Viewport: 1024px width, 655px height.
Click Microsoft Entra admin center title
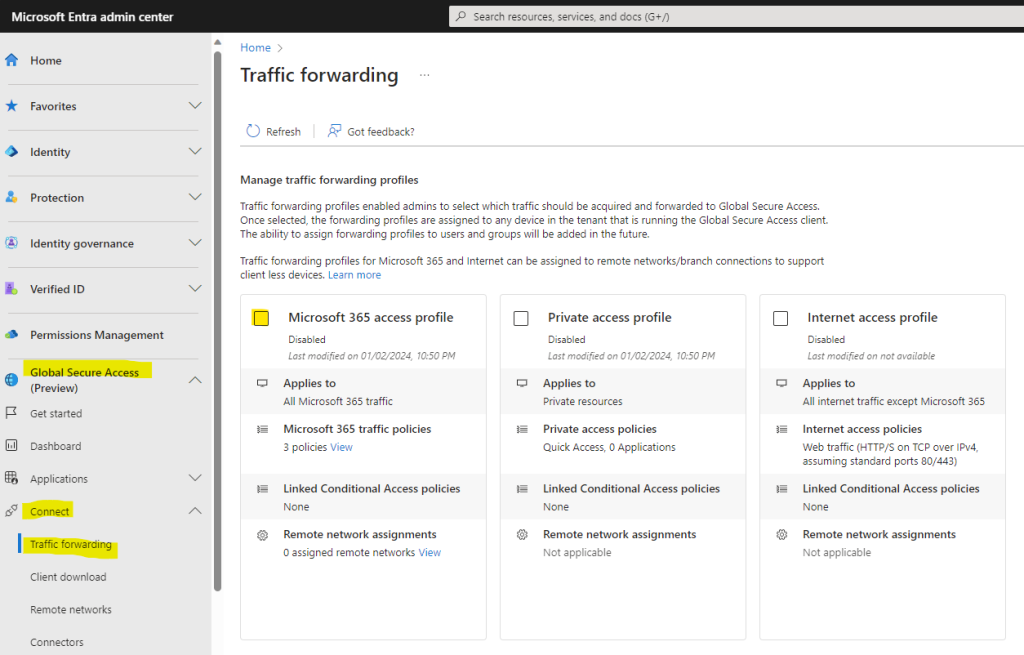(x=92, y=16)
